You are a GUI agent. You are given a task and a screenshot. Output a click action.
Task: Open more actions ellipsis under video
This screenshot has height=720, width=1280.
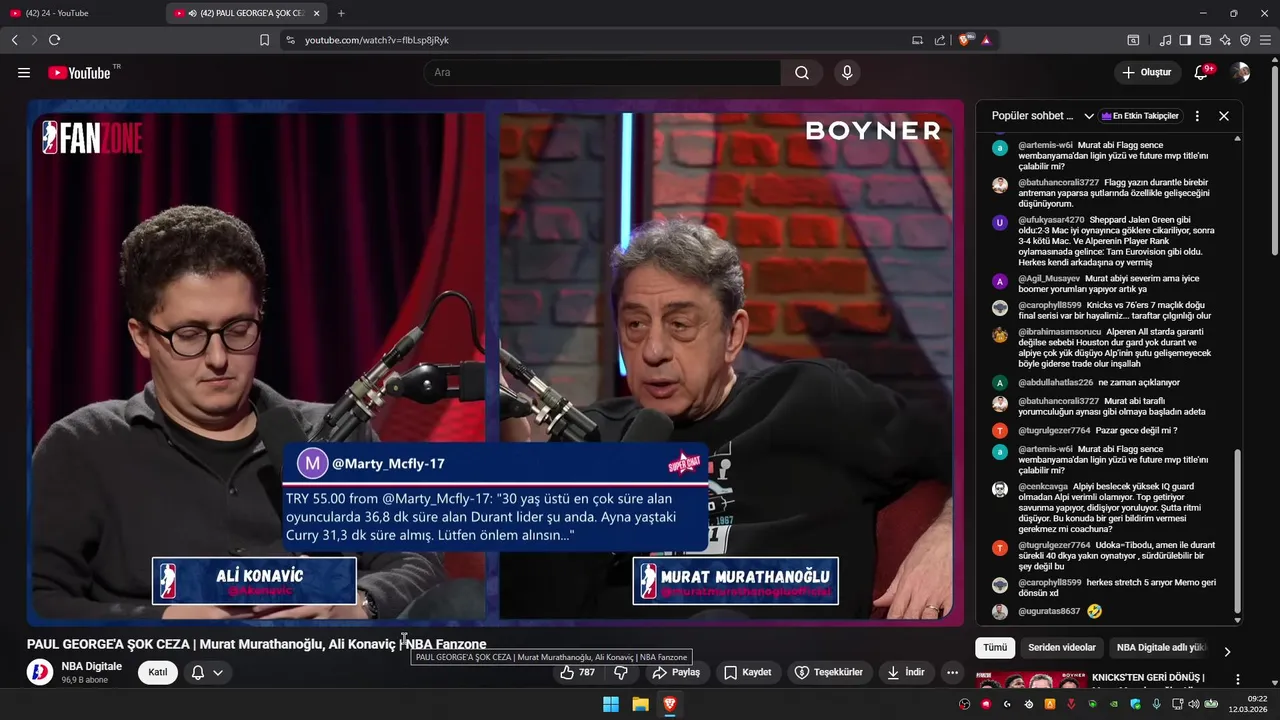click(x=952, y=672)
